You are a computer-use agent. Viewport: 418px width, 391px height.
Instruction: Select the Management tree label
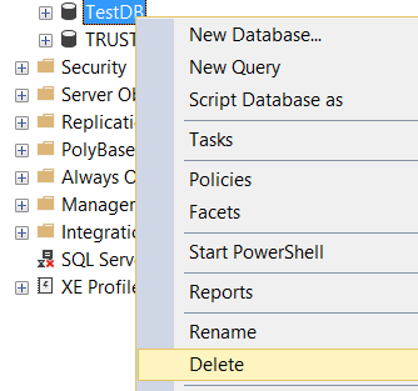(99, 205)
